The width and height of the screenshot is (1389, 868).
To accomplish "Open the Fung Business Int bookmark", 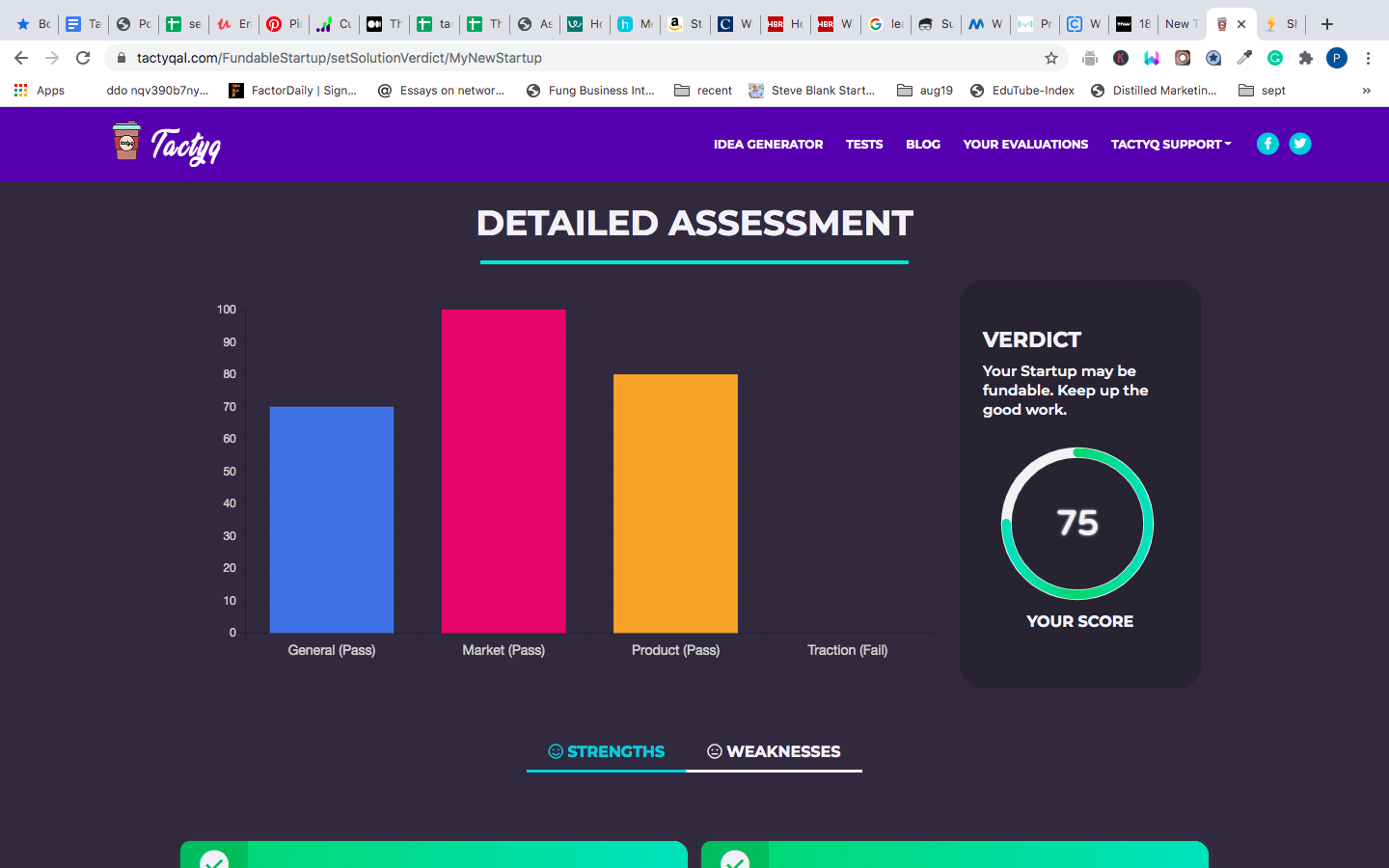I will tap(590, 91).
